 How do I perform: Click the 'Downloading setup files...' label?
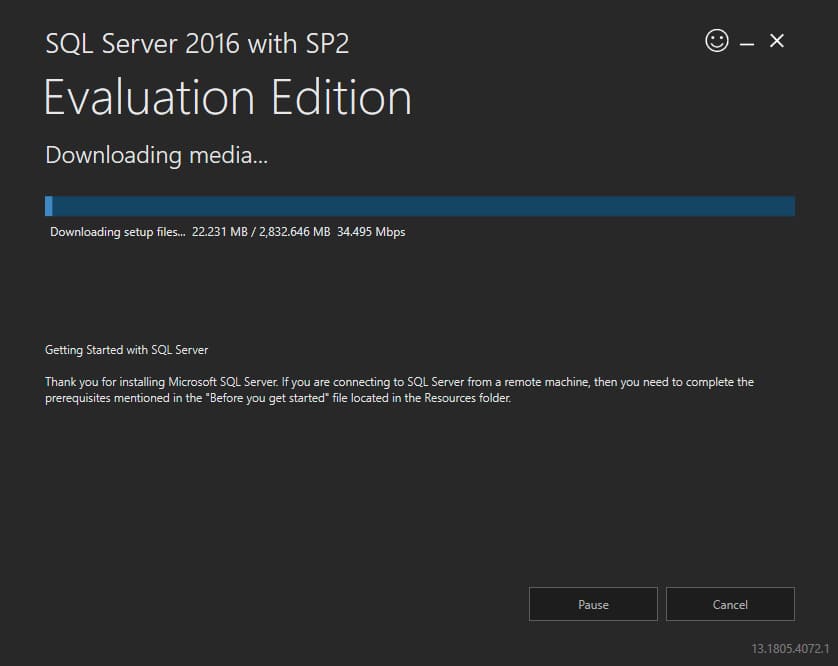(x=118, y=232)
